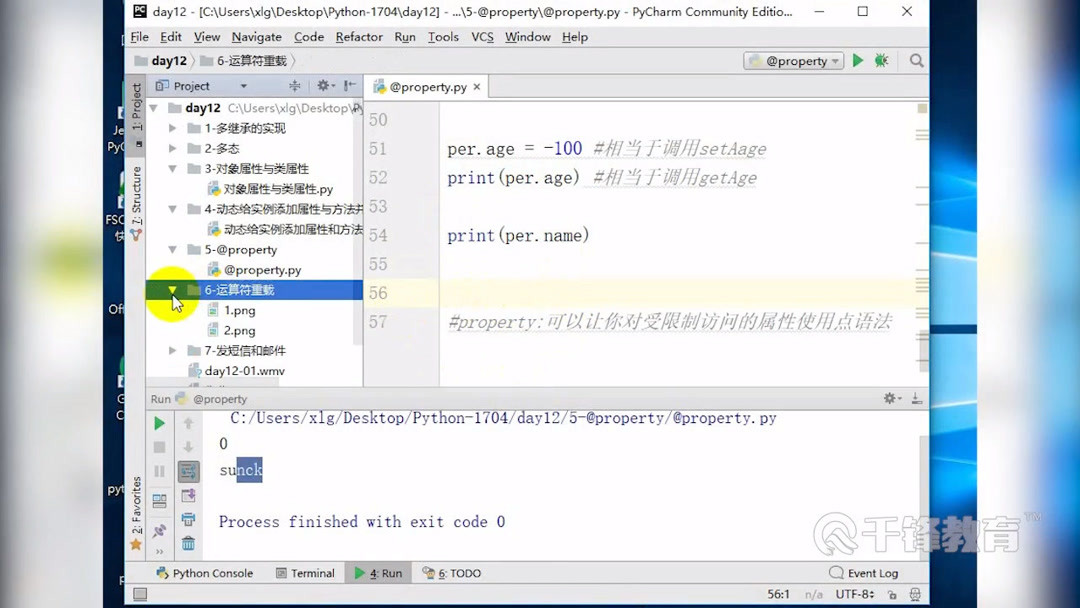This screenshot has height=608, width=1080.
Task: Open Search Everywhere via the magnifier icon
Action: pos(916,60)
